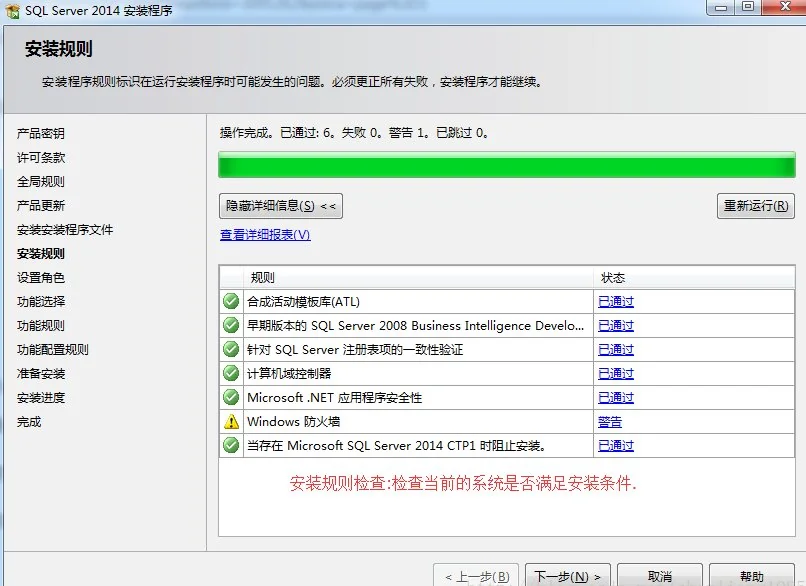Click green check icon beside 合成活动模板库(ATL)
806x586 pixels.
pos(231,301)
